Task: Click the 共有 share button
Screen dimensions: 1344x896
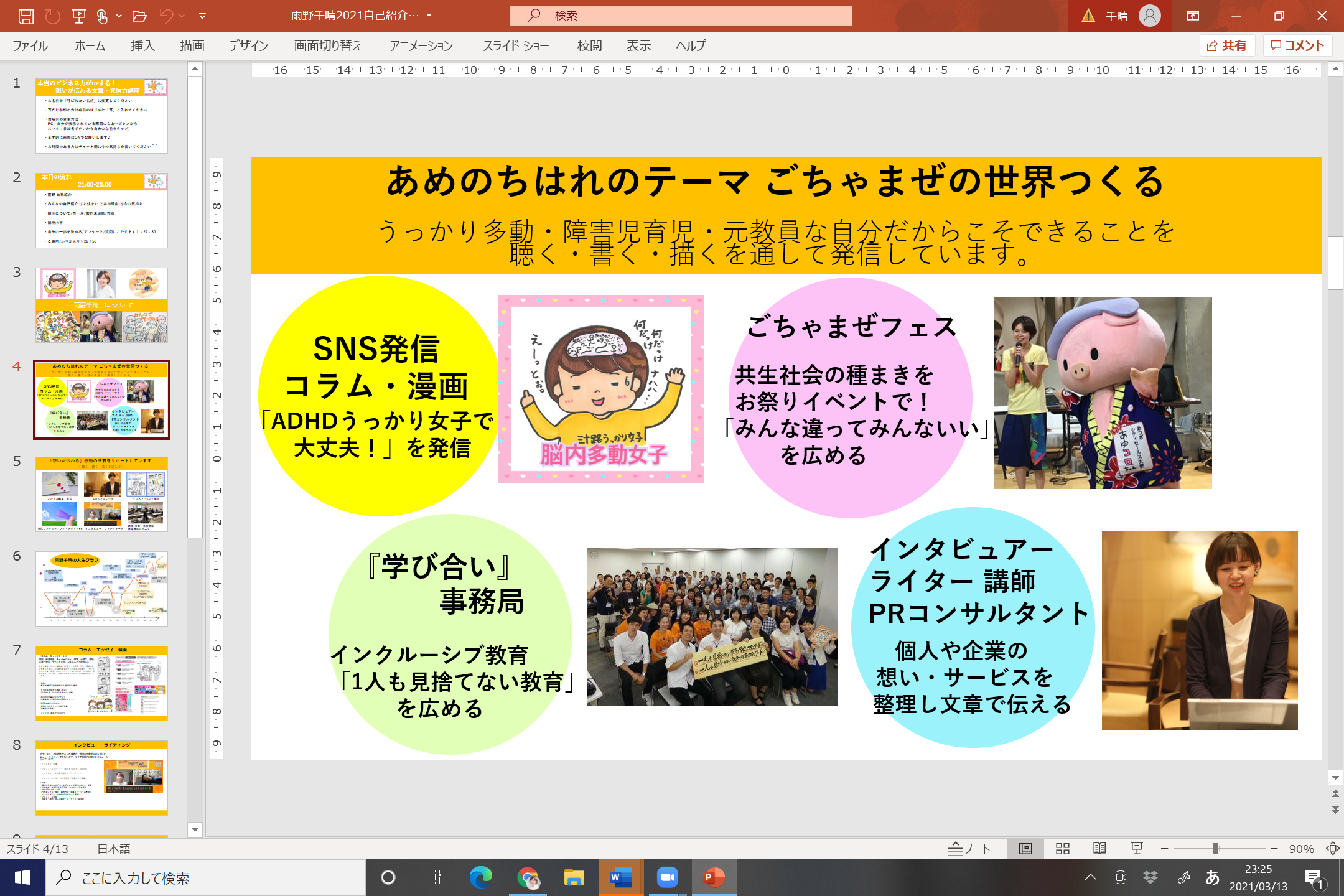Action: point(1226,46)
